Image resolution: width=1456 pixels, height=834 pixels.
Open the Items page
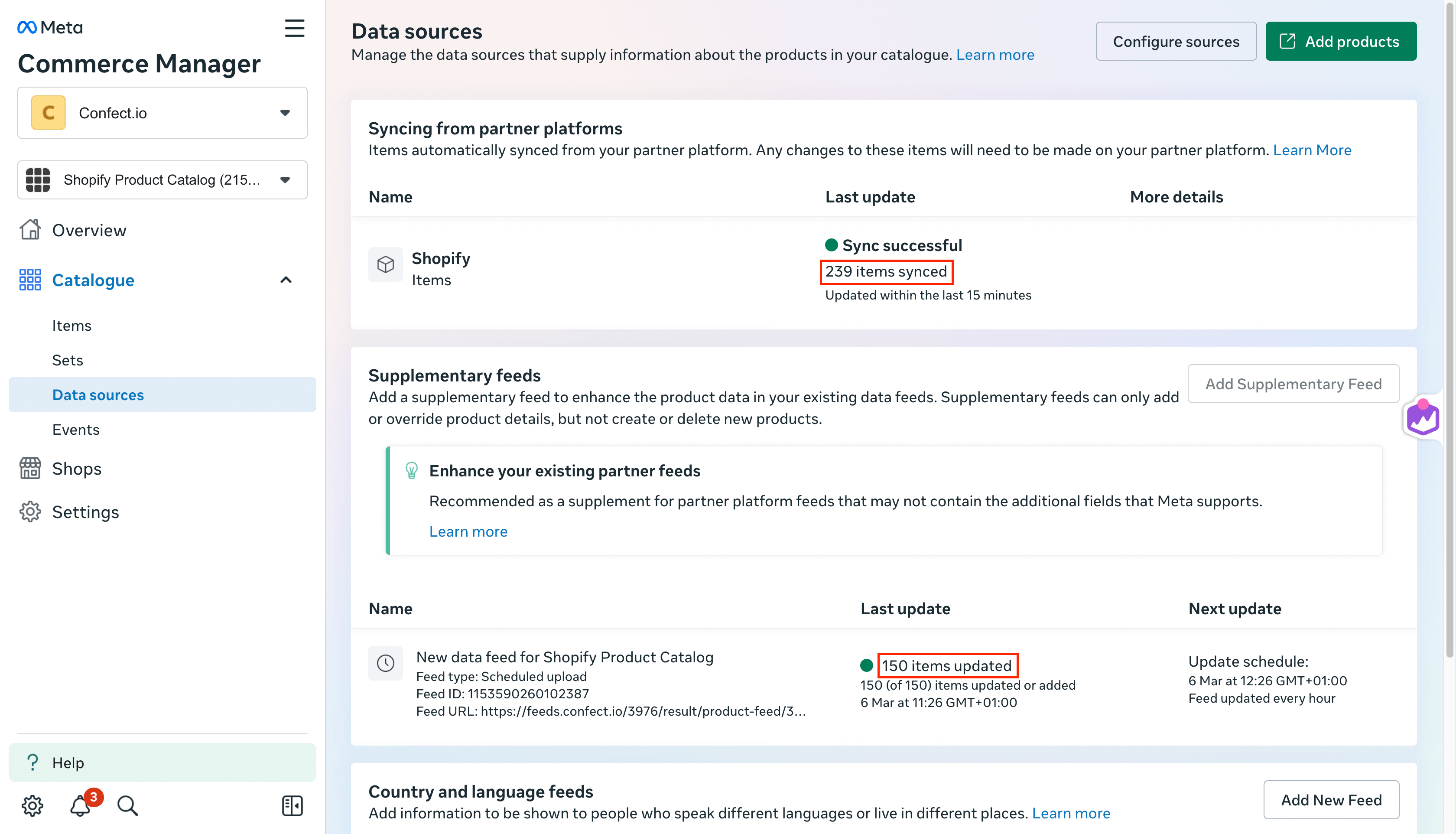coord(71,326)
